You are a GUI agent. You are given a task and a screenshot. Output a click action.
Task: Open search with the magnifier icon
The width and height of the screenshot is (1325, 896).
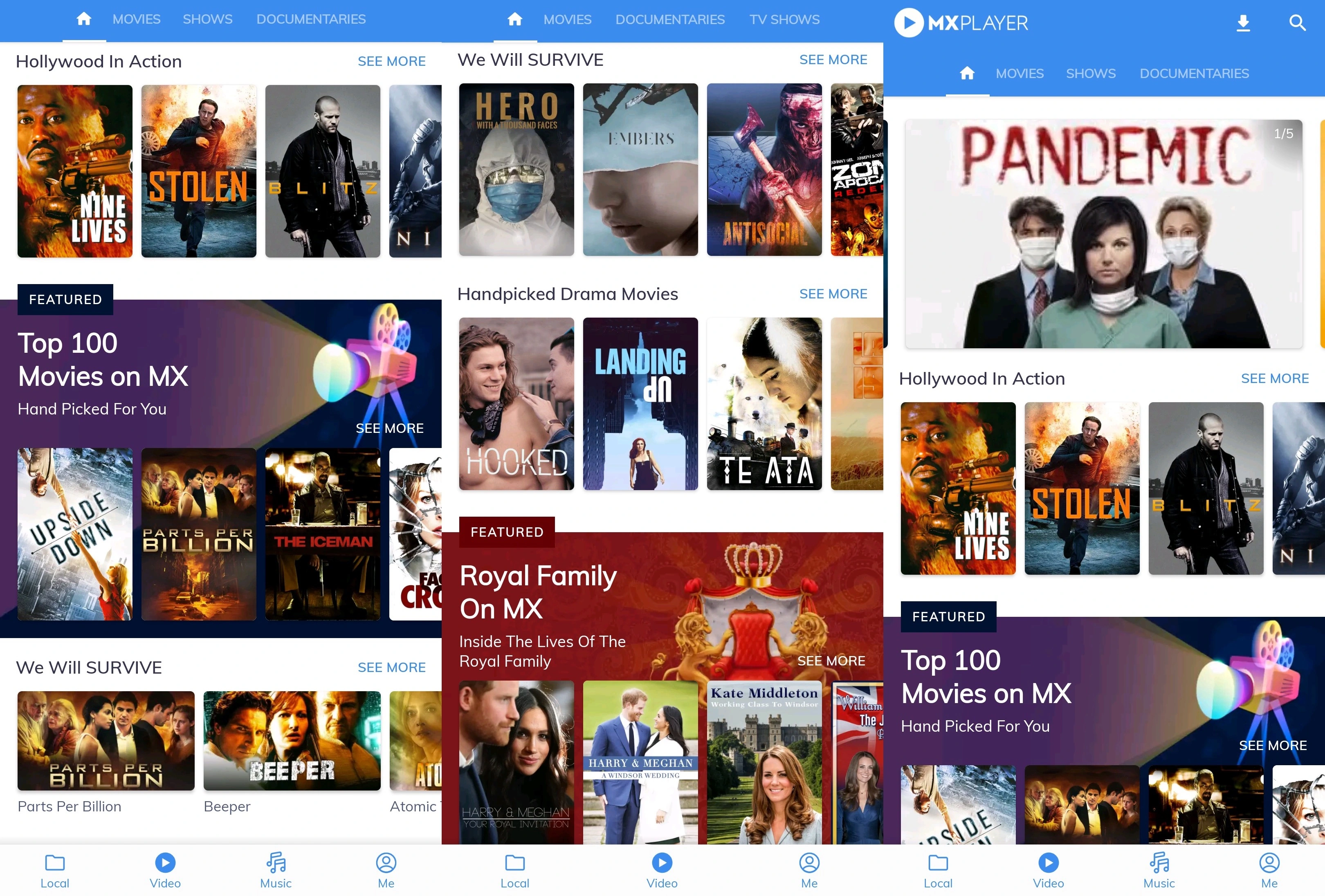pos(1297,23)
